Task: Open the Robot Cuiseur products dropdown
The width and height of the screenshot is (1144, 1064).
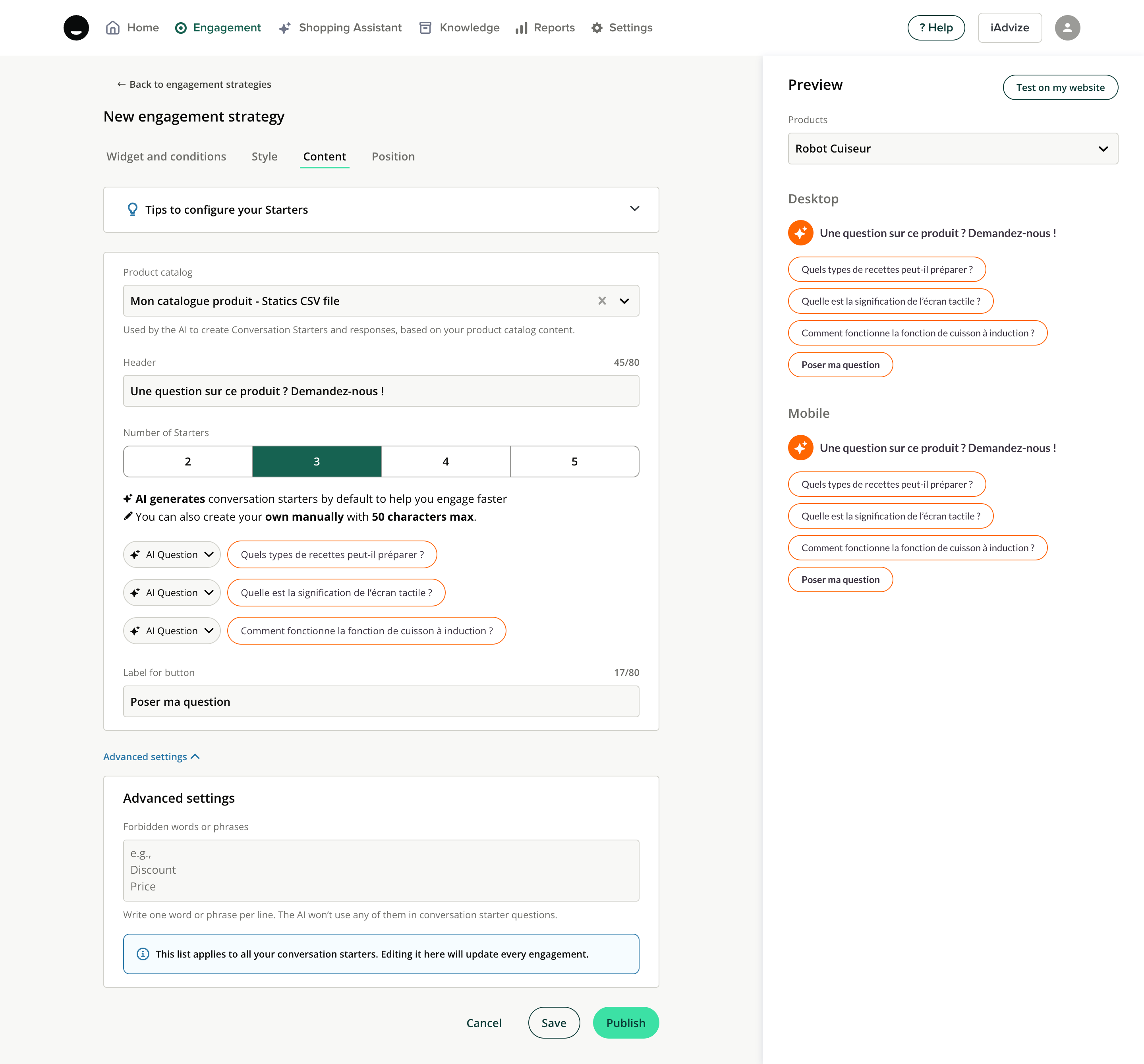Action: coord(953,149)
